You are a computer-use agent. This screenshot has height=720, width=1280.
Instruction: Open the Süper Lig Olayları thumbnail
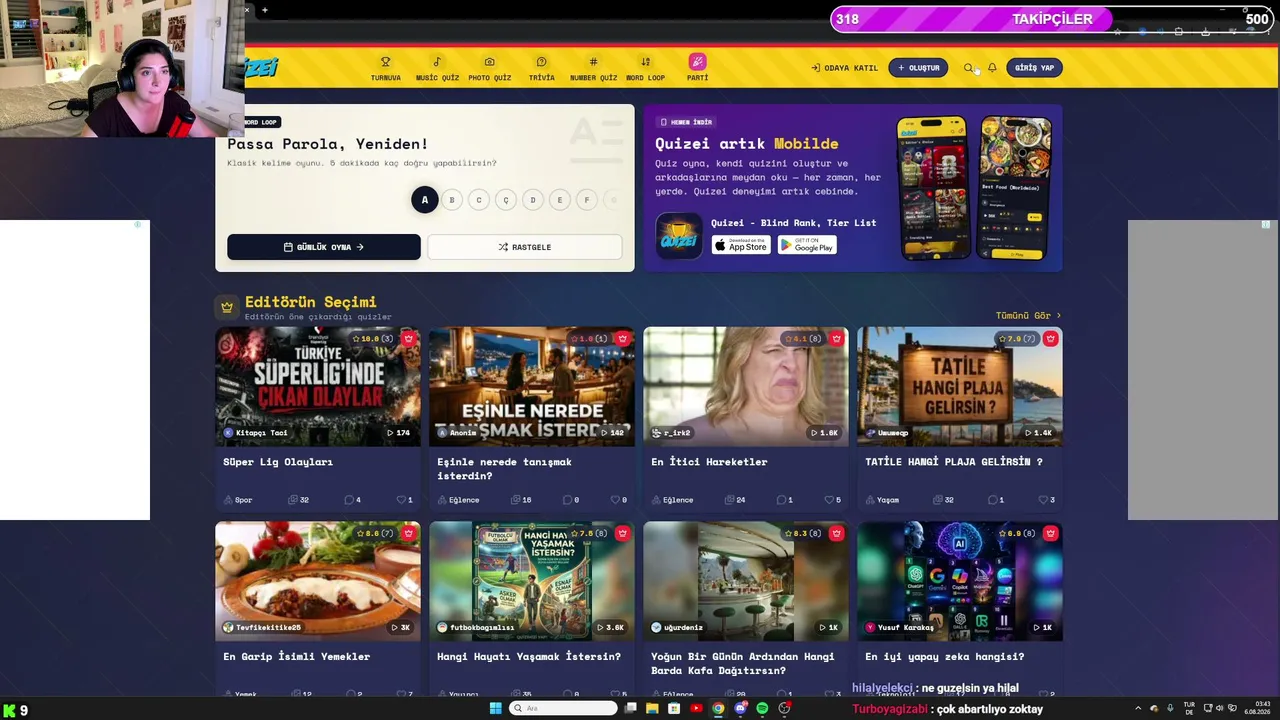point(318,387)
